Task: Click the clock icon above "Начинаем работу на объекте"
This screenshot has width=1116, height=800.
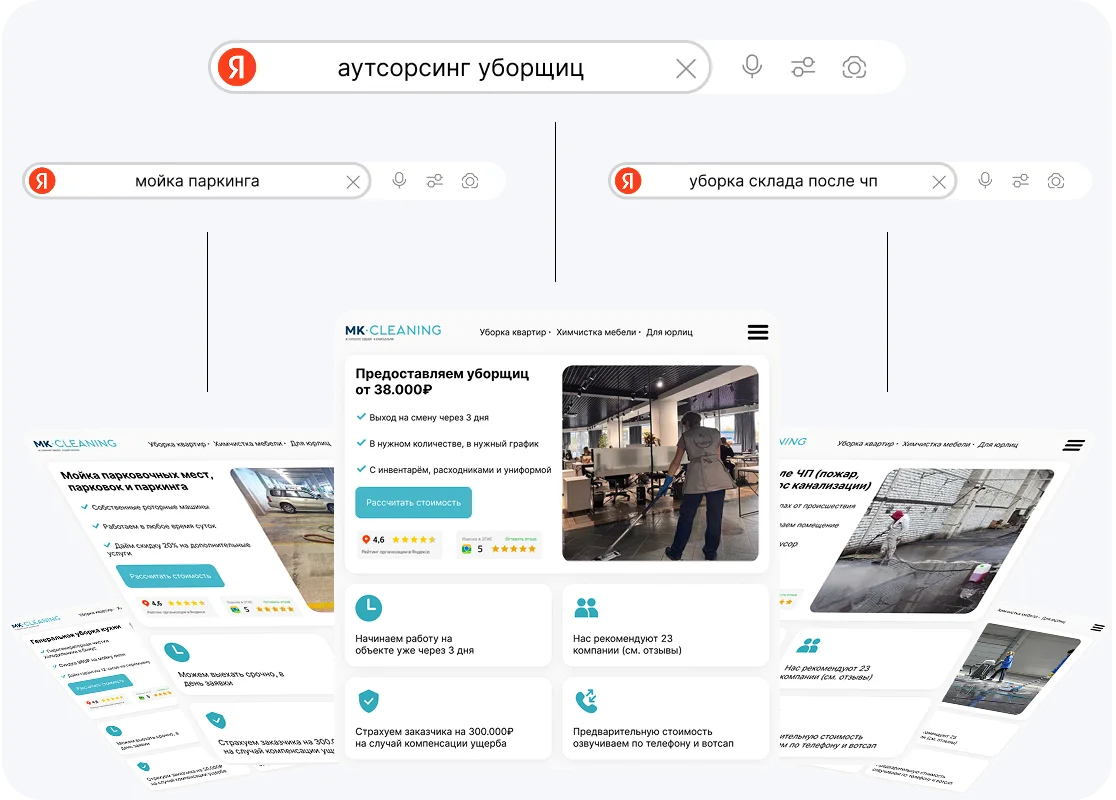Action: click(369, 608)
